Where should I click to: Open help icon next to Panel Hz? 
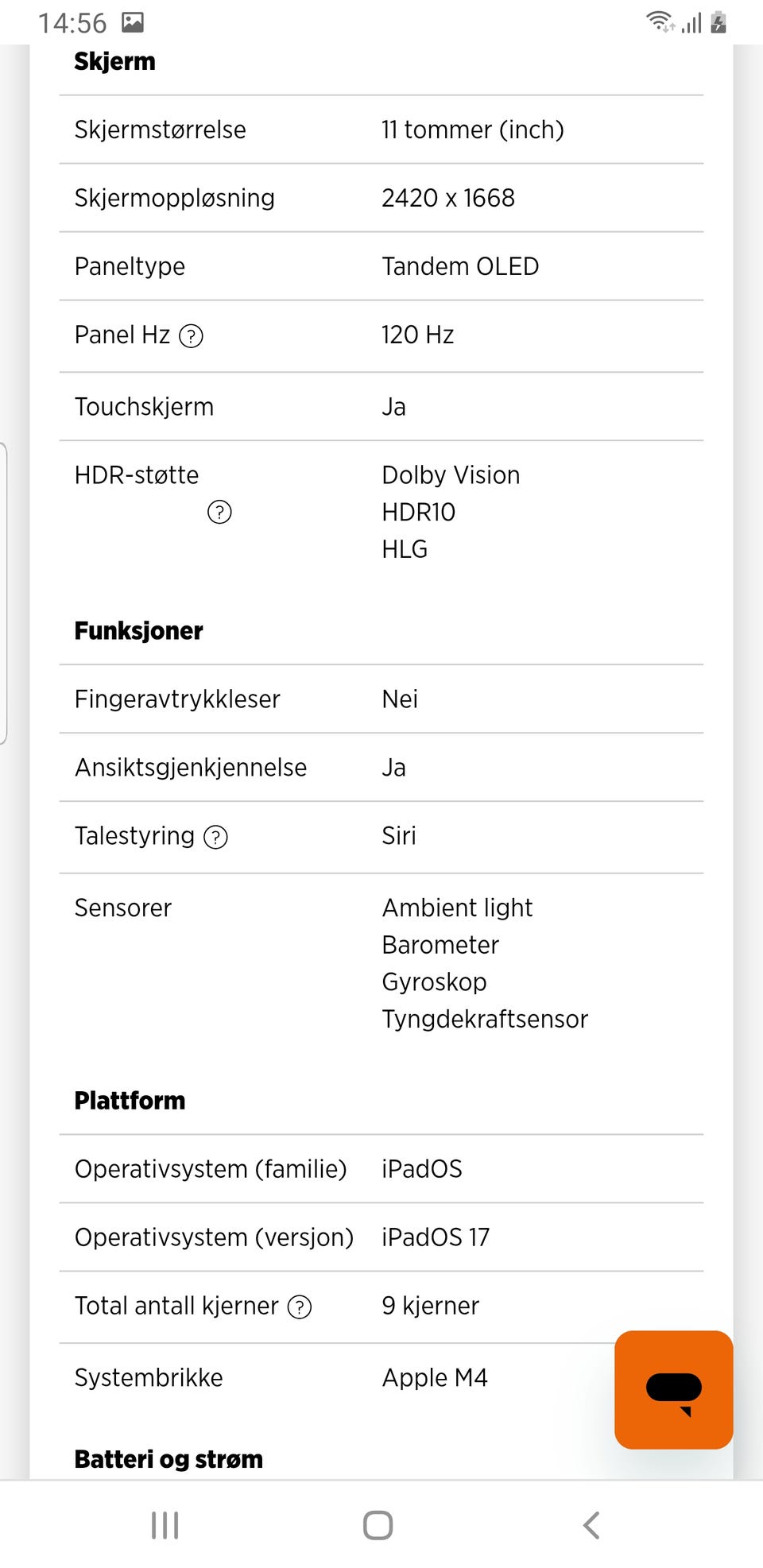191,336
